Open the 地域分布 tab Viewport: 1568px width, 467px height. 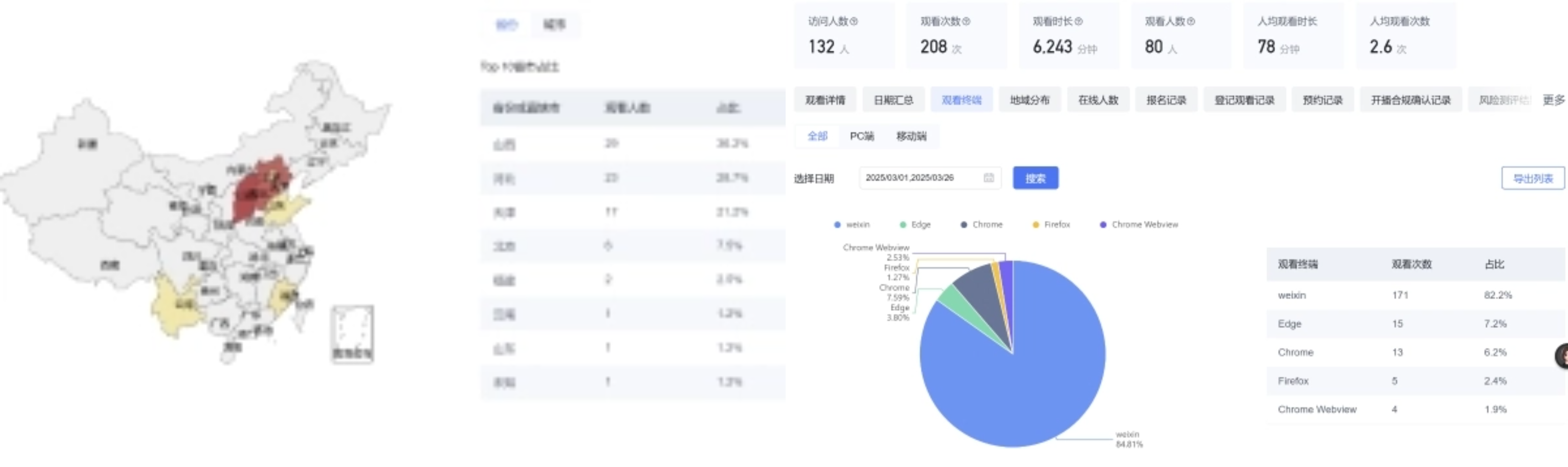click(x=1029, y=100)
